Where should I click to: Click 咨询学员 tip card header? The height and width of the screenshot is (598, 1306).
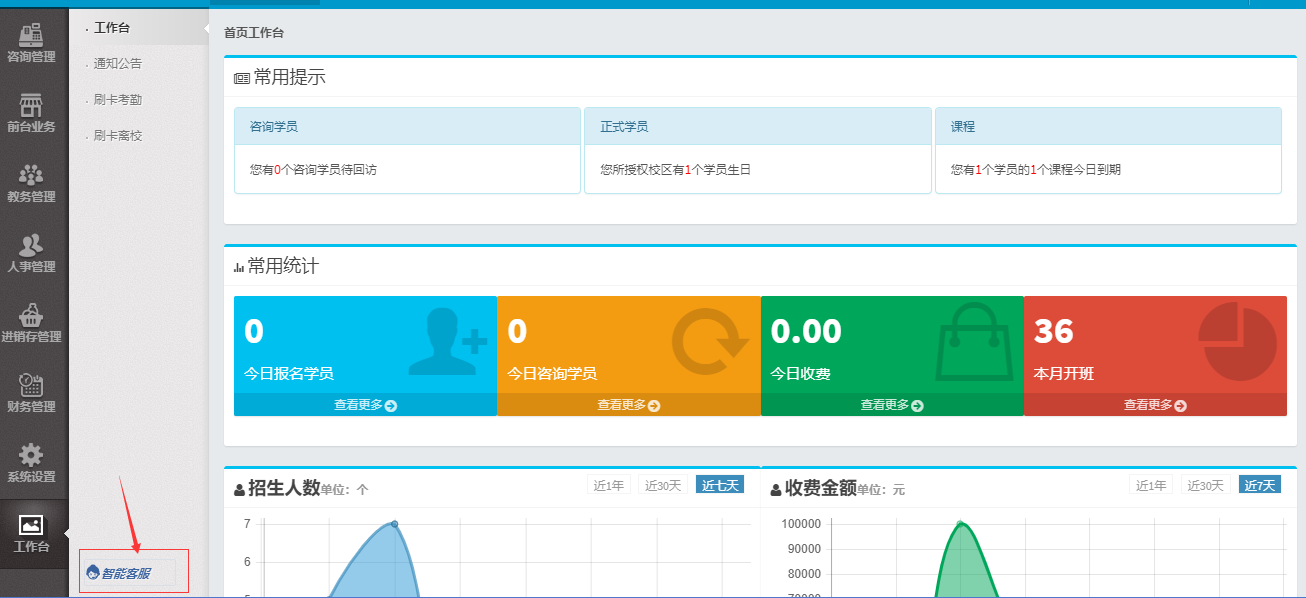[407, 127]
